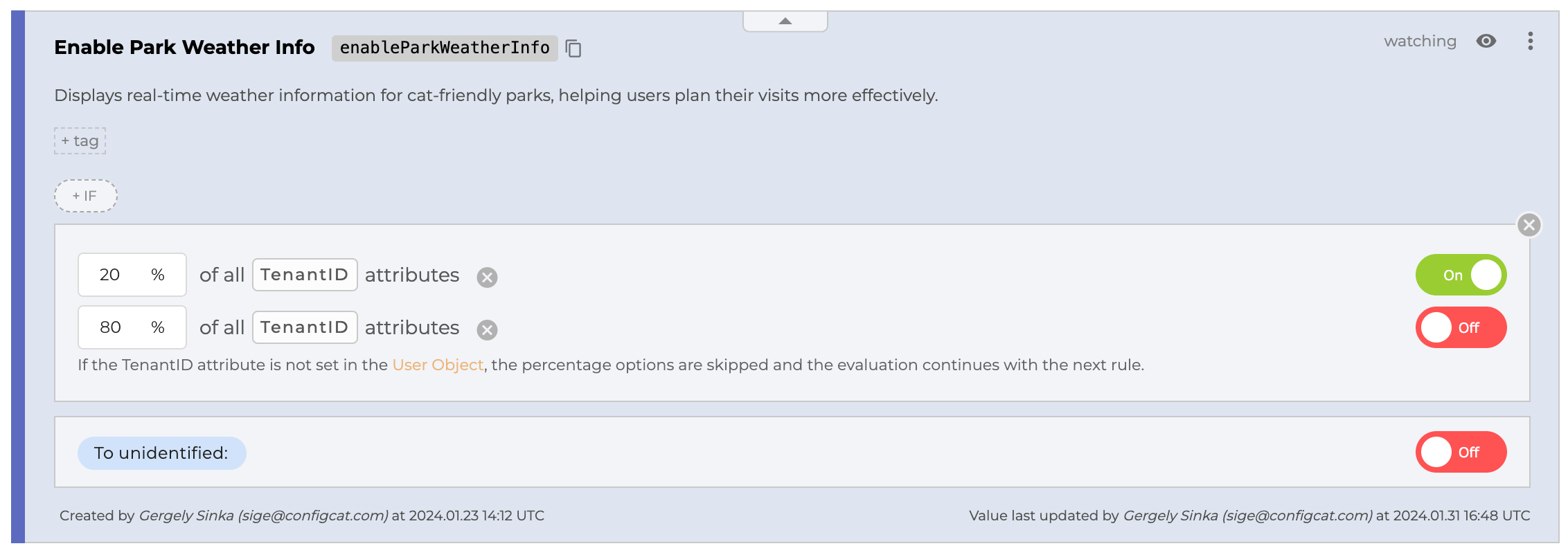The image size is (1568, 555).
Task: Edit the 20 percentage input field
Action: [111, 275]
